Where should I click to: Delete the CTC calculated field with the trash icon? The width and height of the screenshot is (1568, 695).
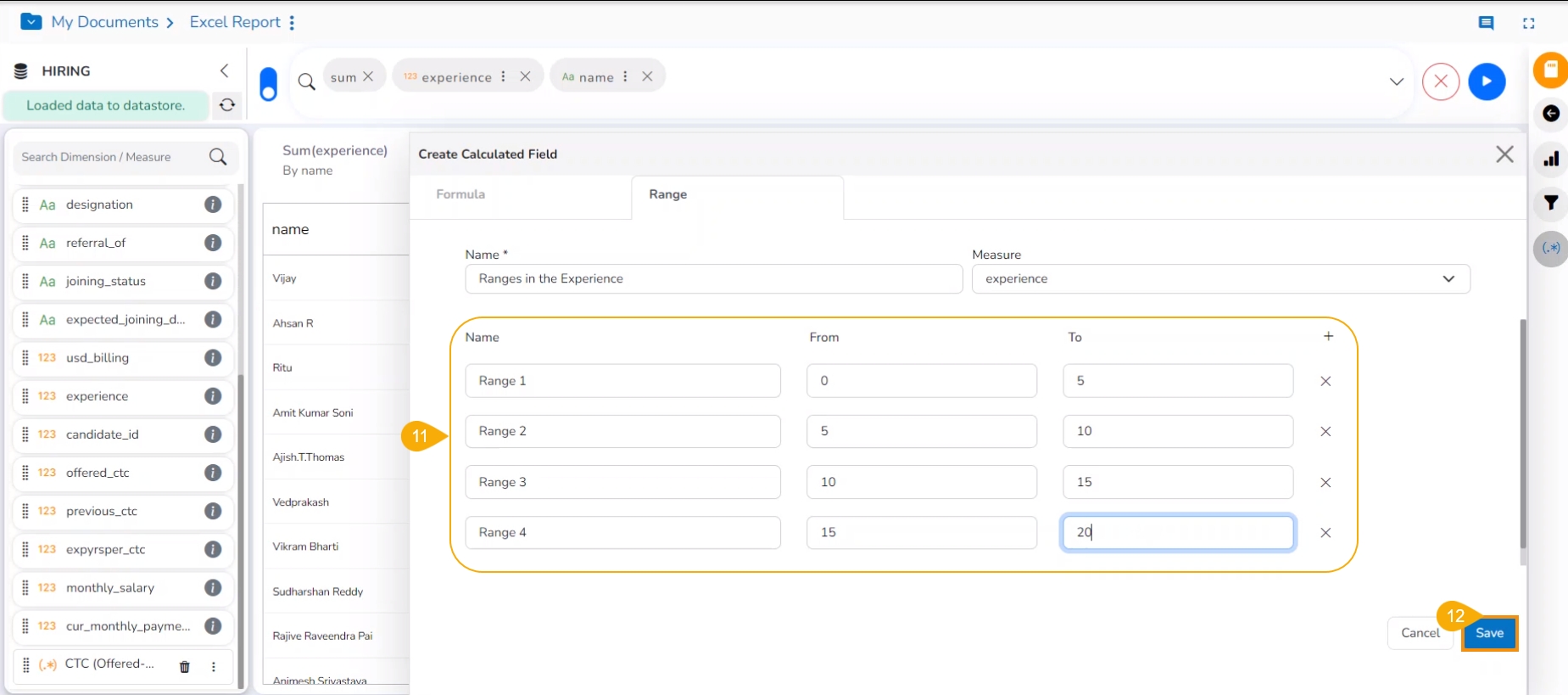(184, 666)
